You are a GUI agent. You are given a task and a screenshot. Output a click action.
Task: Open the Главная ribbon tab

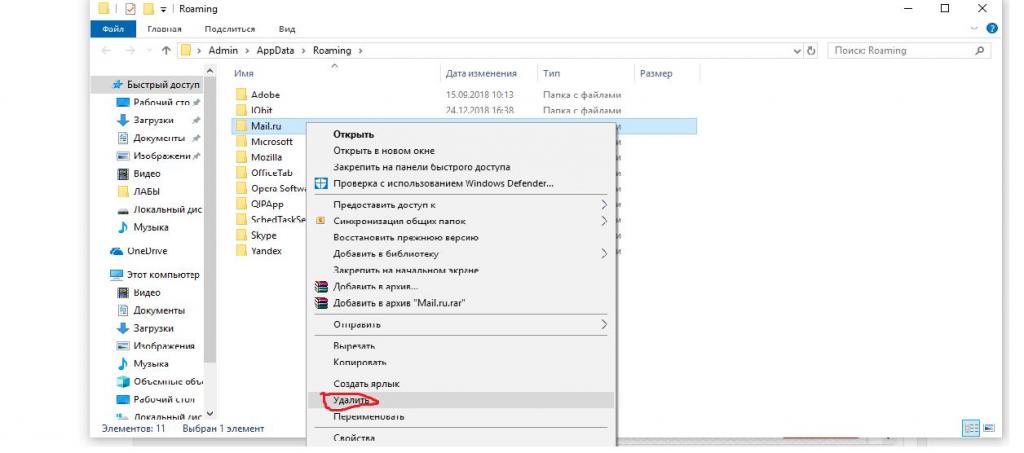(165, 29)
